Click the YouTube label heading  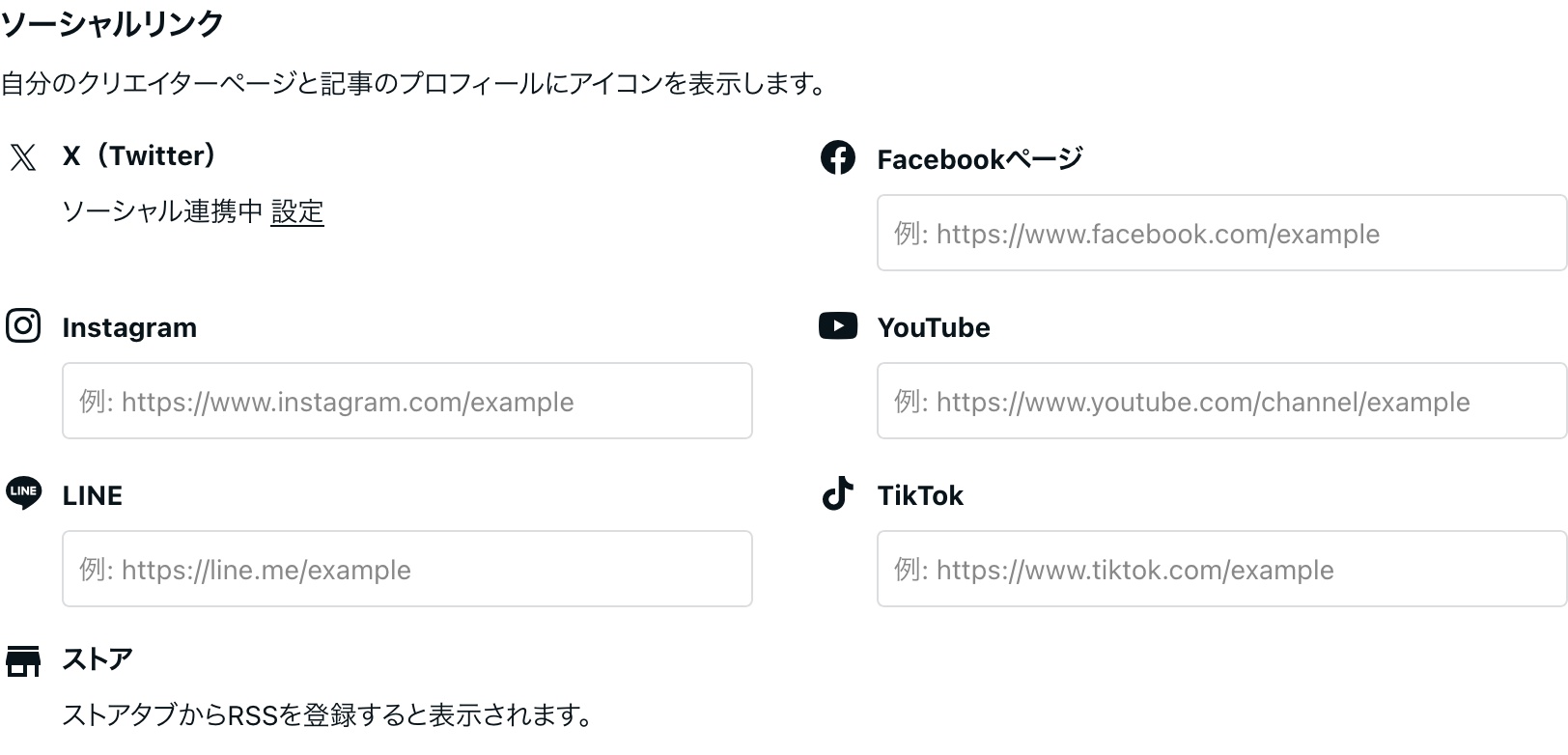click(934, 328)
